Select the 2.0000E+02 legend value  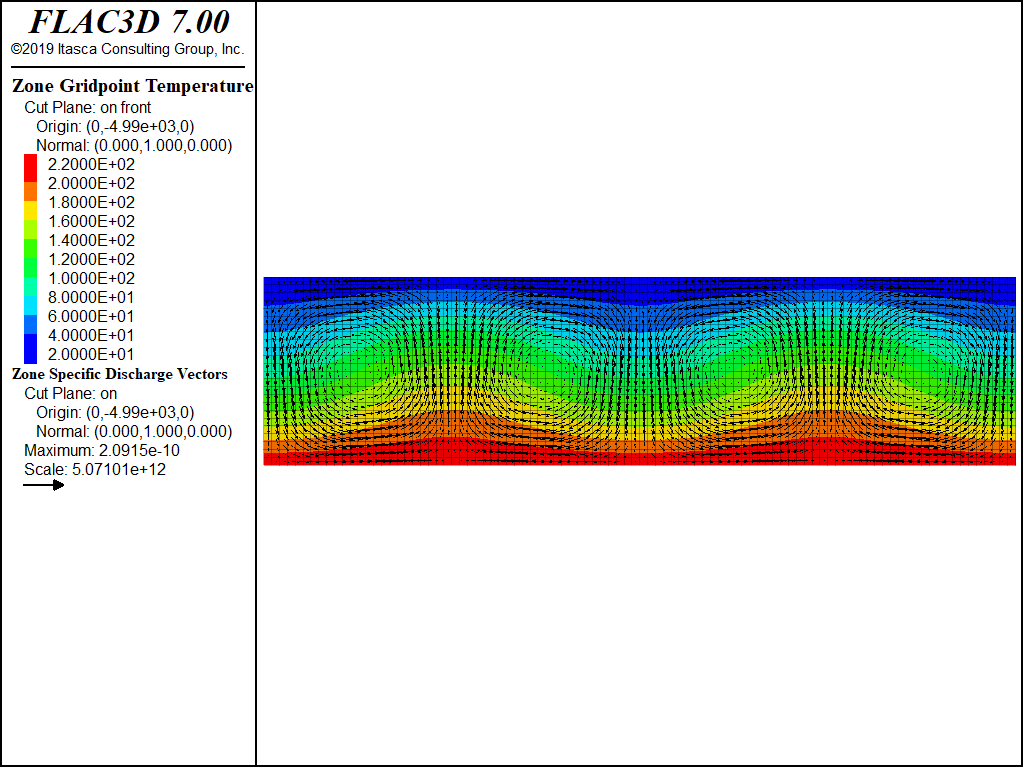tap(91, 183)
